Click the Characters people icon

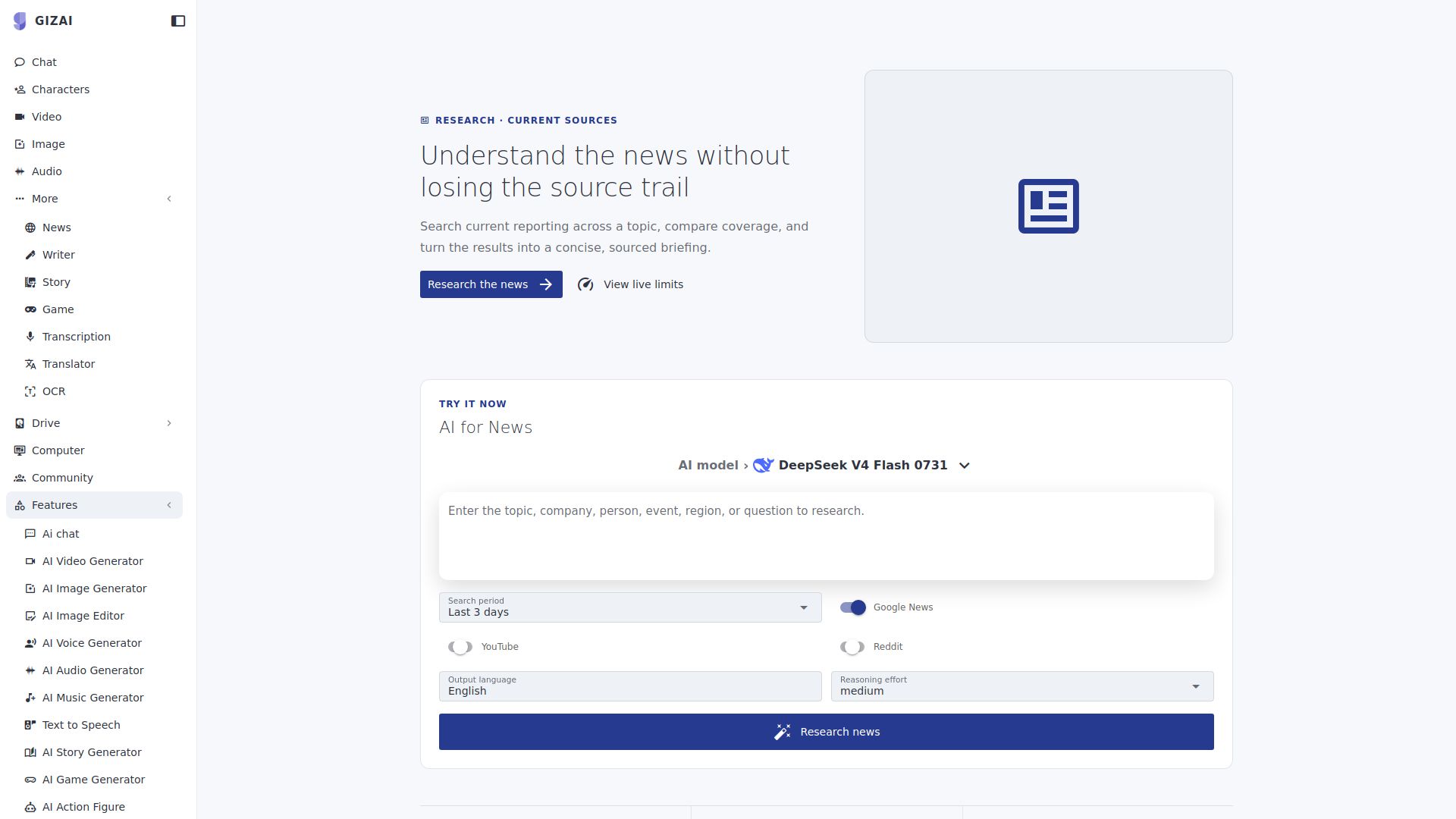[x=20, y=89]
